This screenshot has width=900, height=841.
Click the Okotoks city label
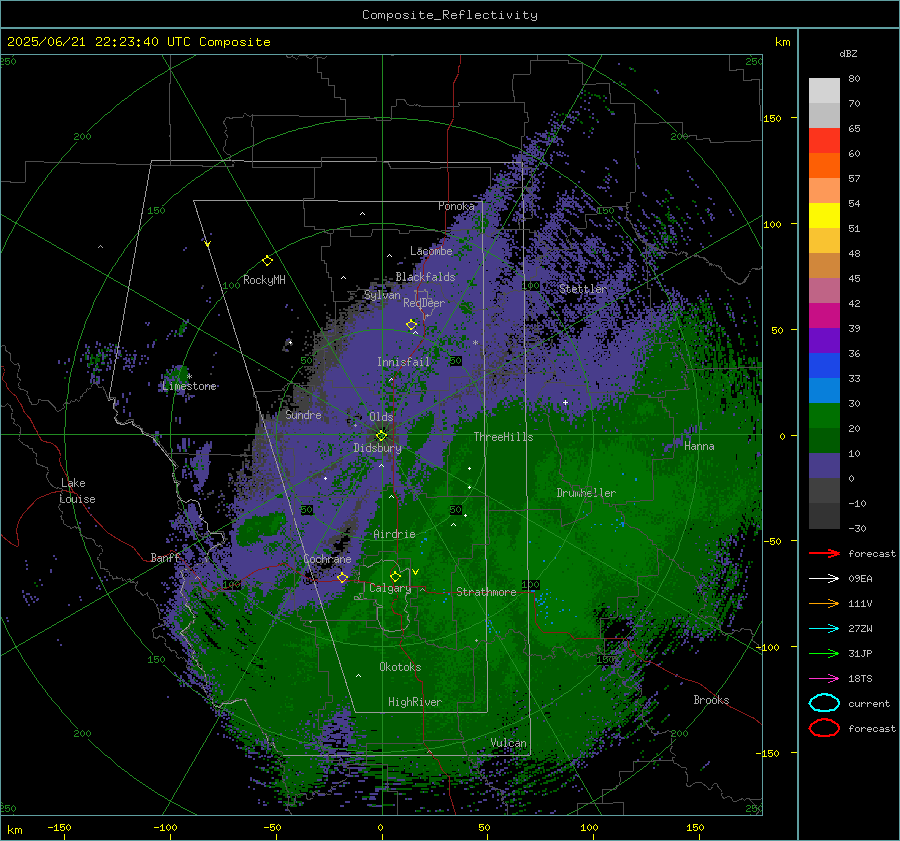click(400, 667)
